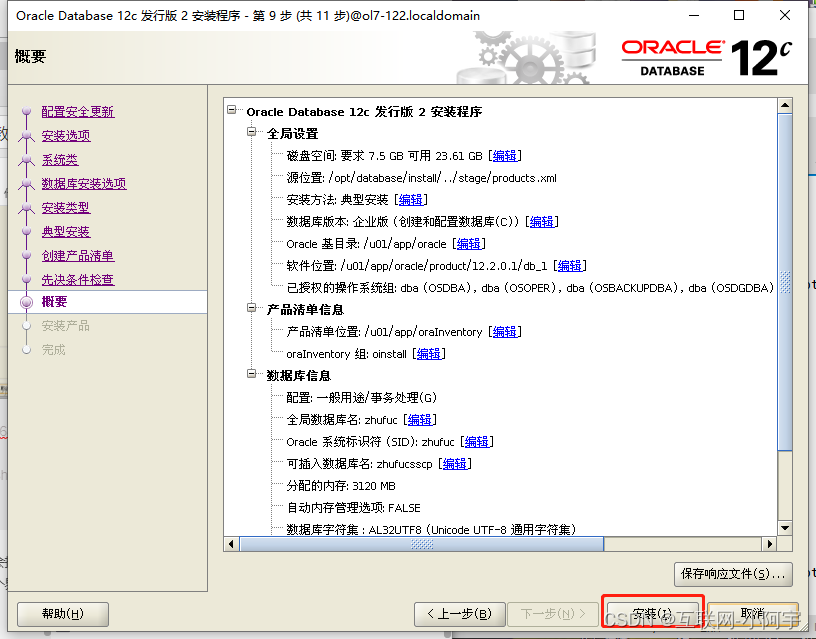Select the 已授权的操作系统组 row

530,288
